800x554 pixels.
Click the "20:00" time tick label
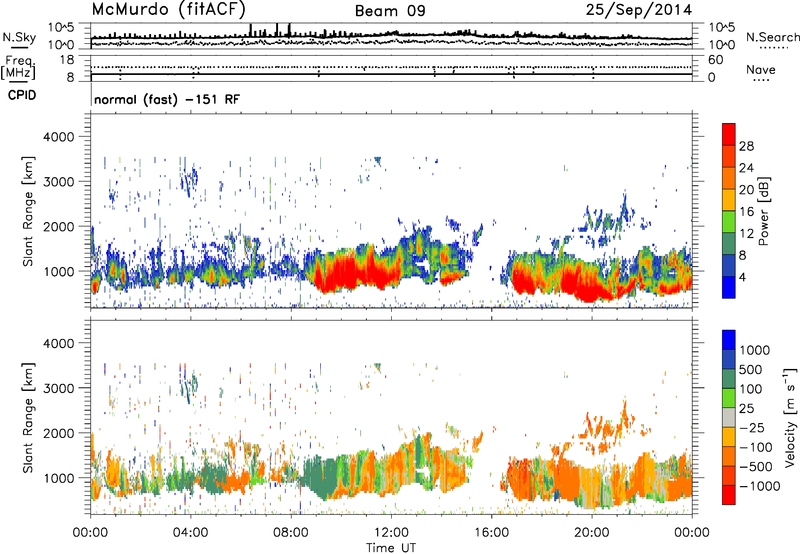592,533
